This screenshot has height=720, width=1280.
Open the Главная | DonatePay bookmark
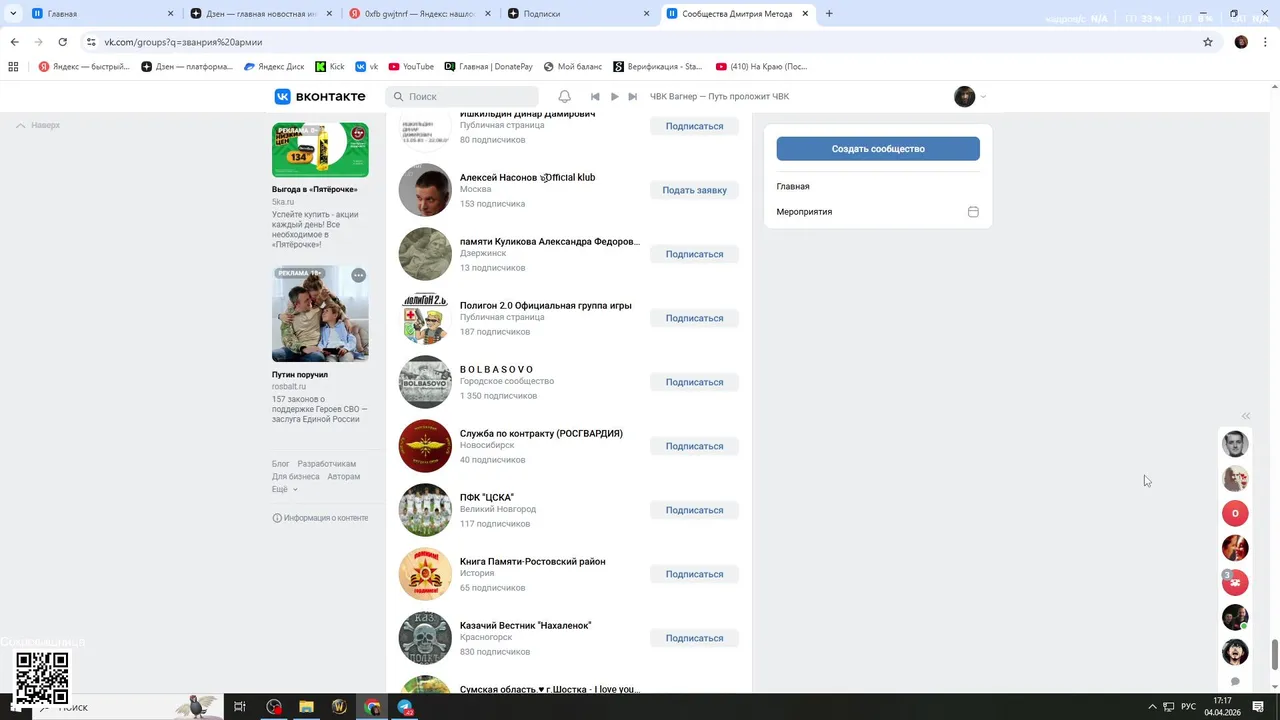(489, 67)
